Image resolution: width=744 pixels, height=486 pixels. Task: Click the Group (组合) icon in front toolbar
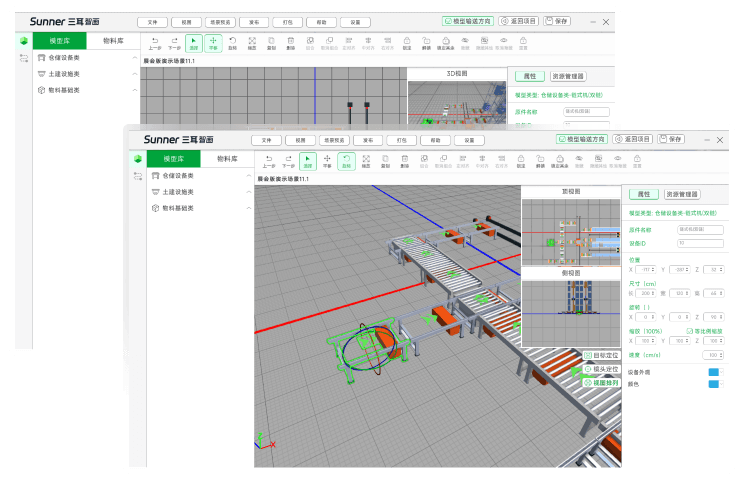424,161
